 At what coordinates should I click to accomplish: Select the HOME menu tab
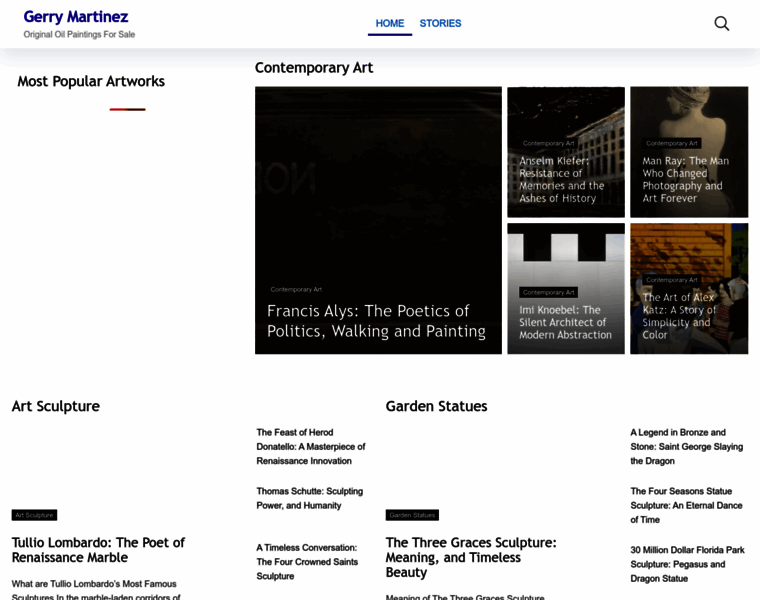point(389,23)
